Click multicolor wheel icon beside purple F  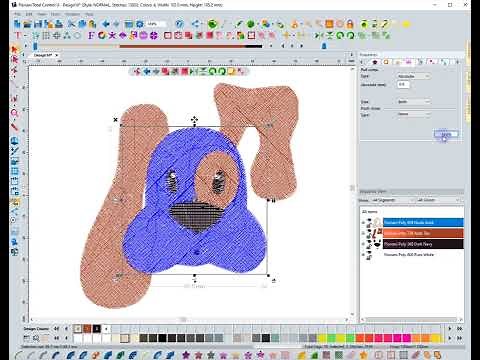click(x=102, y=35)
